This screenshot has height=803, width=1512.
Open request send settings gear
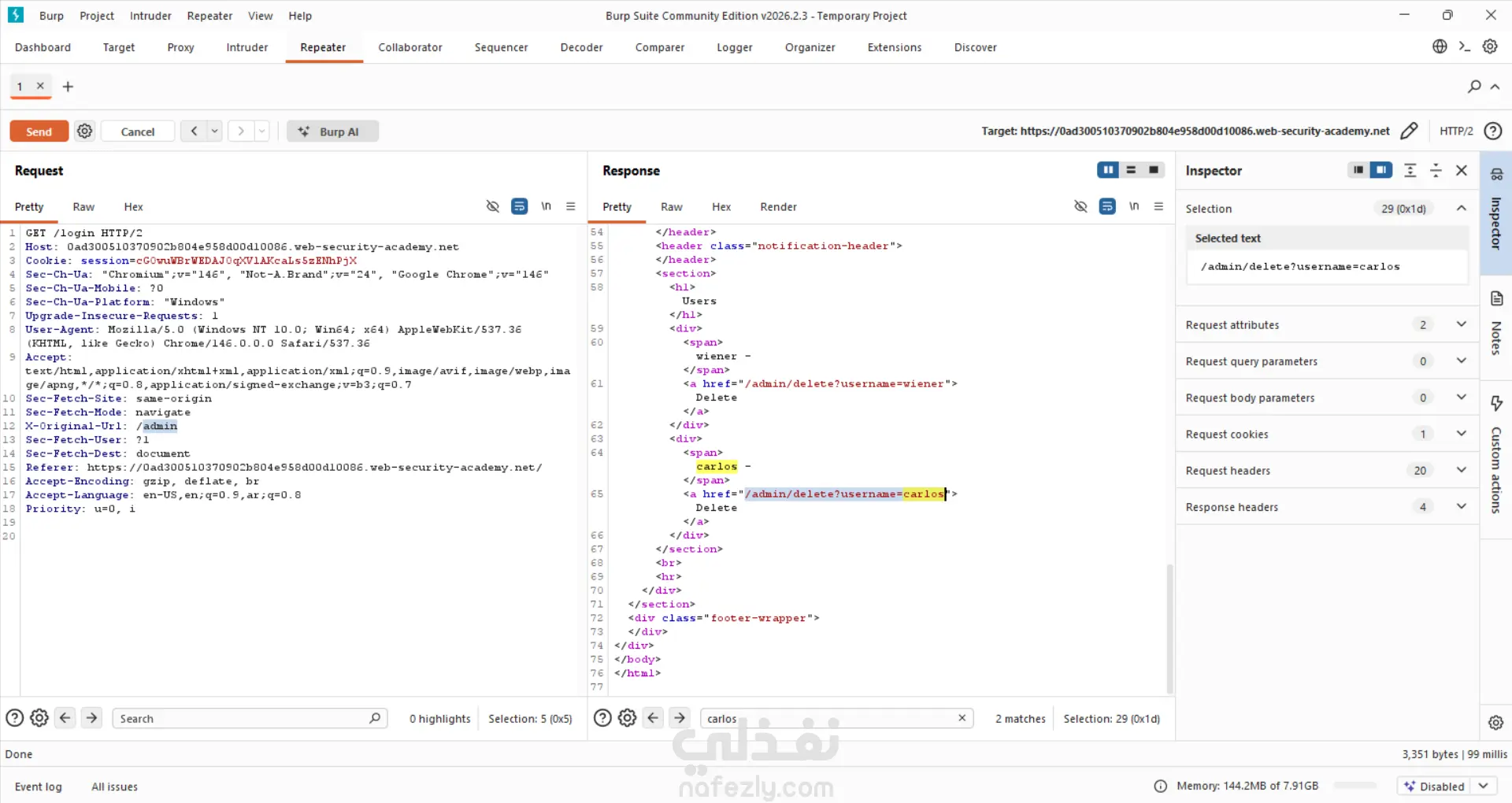click(85, 131)
